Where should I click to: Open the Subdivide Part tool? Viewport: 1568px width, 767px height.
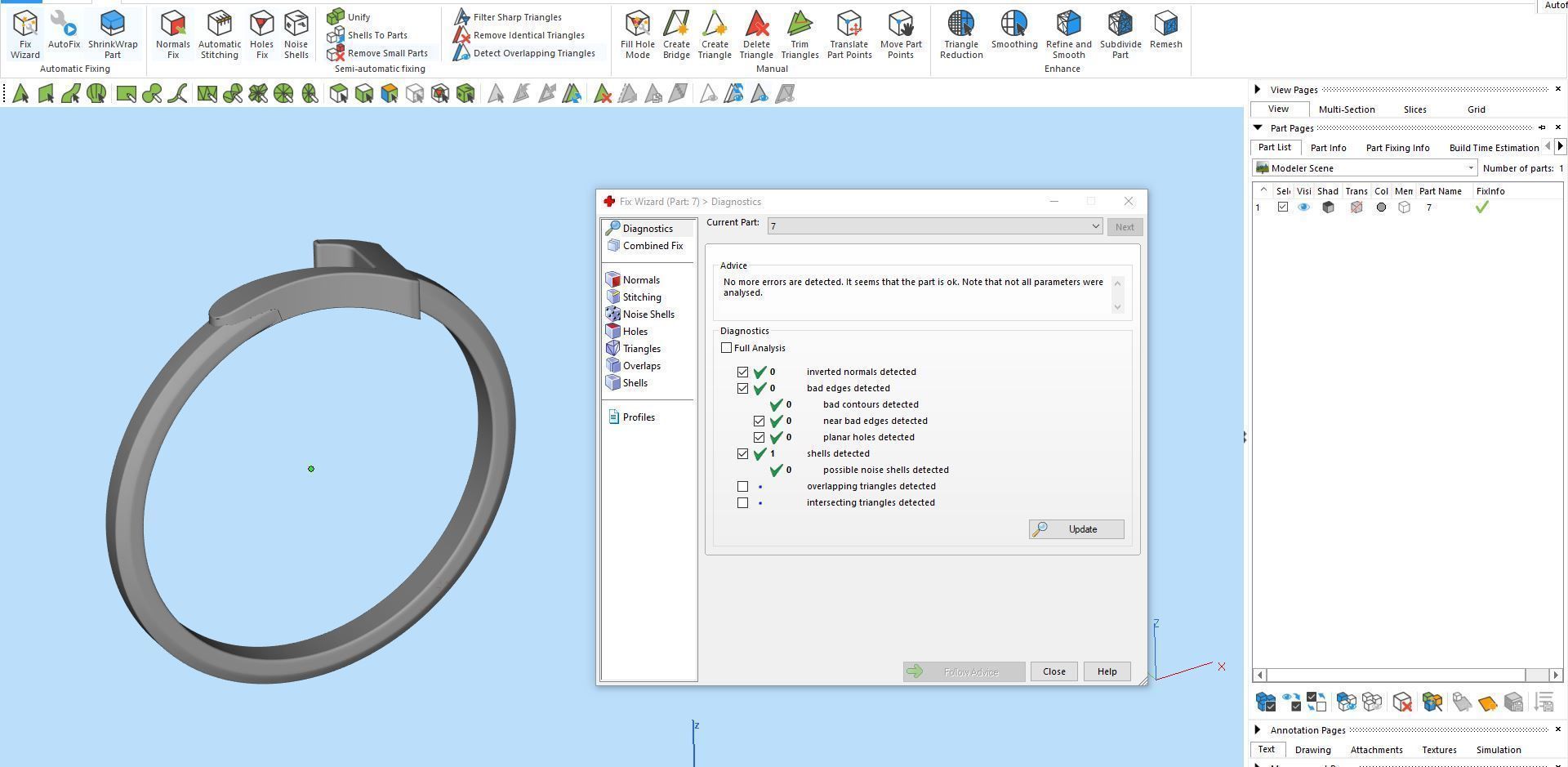pyautogui.click(x=1120, y=34)
